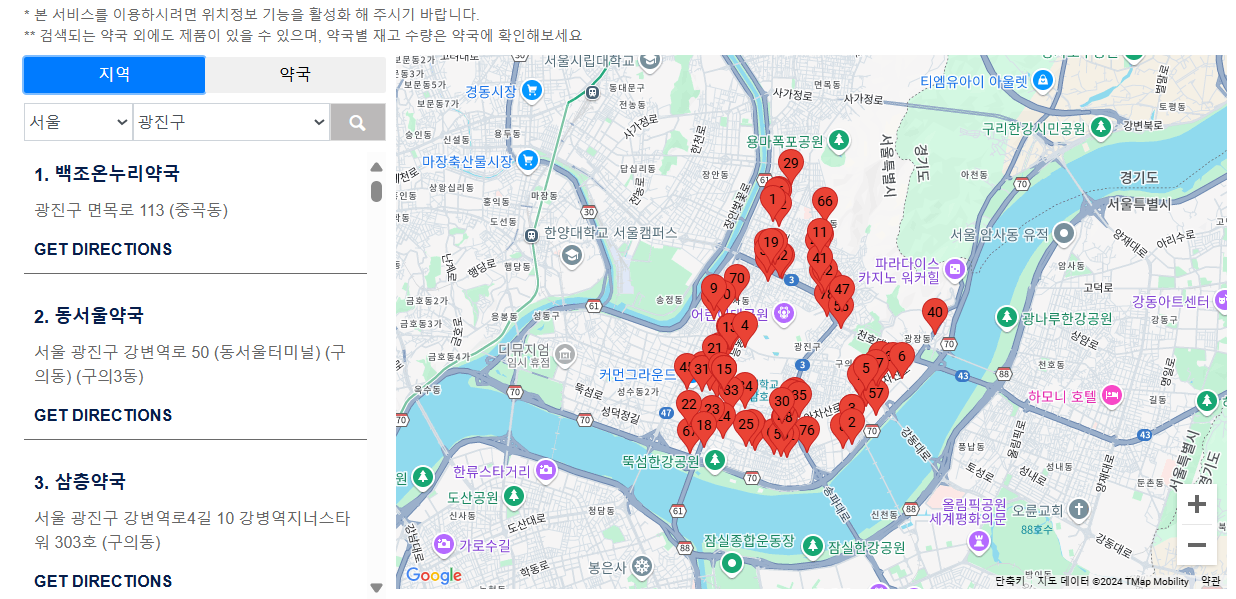Click the 봉은사 temple icon
This screenshot has width=1236, height=599.
[x=641, y=567]
